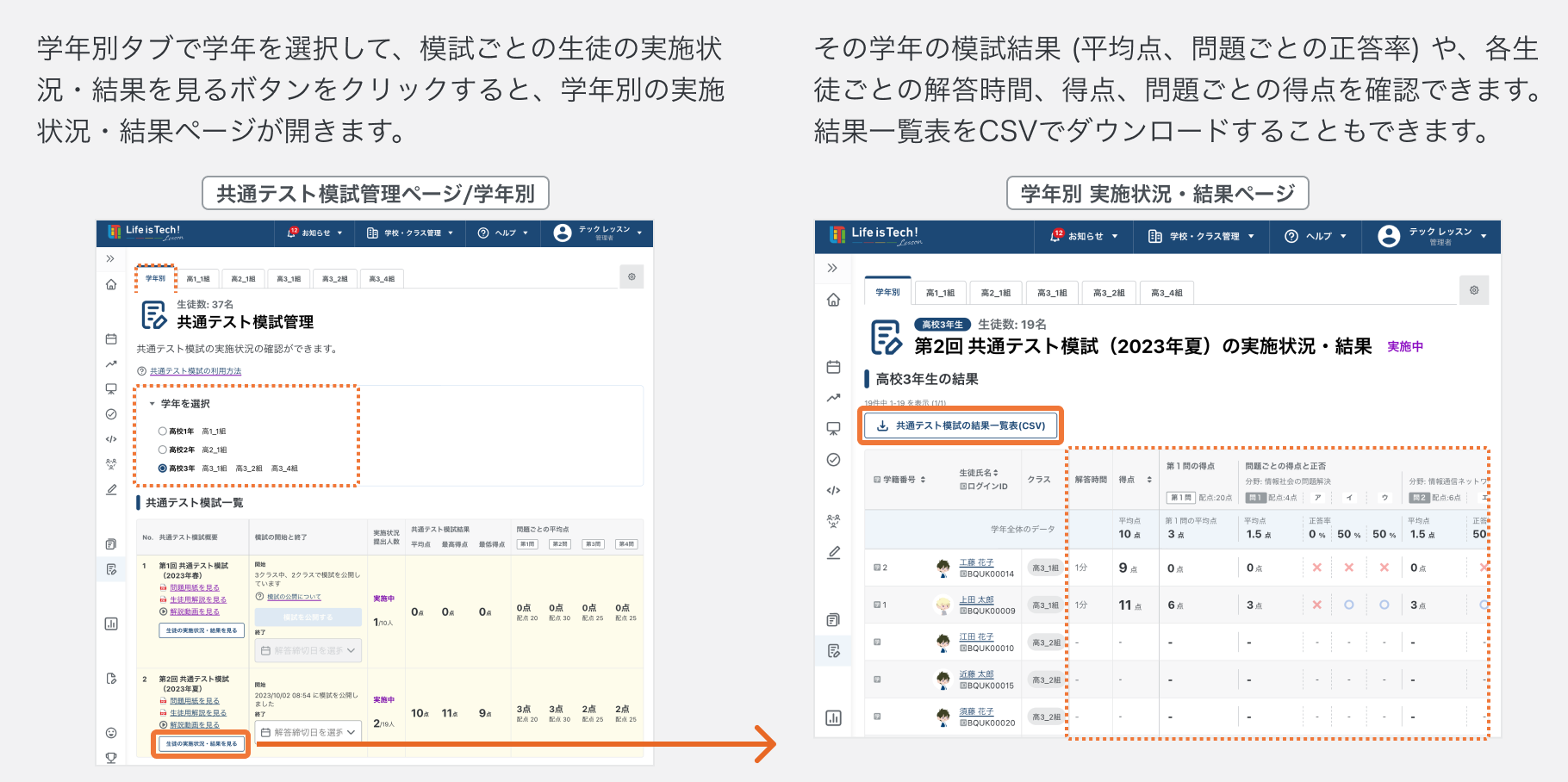The width and height of the screenshot is (1568, 782).
Task: Open 解答締切日を選択 dropdown for 第2回 模試
Action: pos(308,732)
